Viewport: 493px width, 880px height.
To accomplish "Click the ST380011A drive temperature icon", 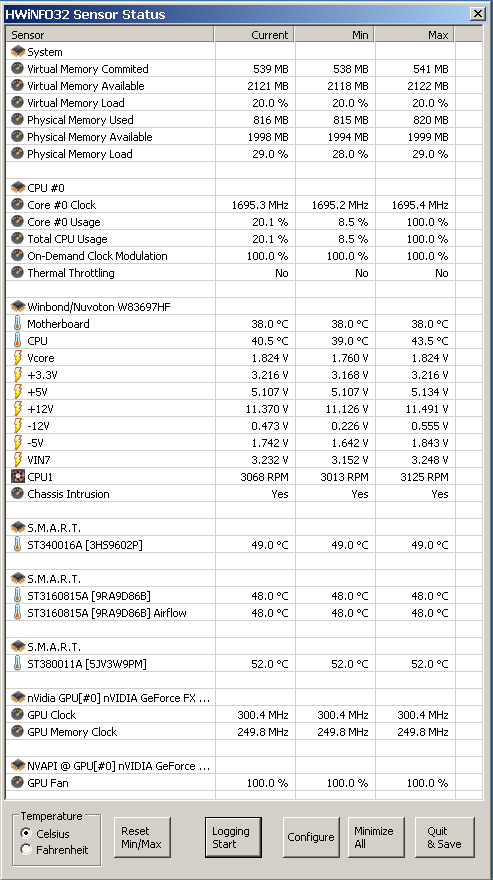I will [x=17, y=664].
